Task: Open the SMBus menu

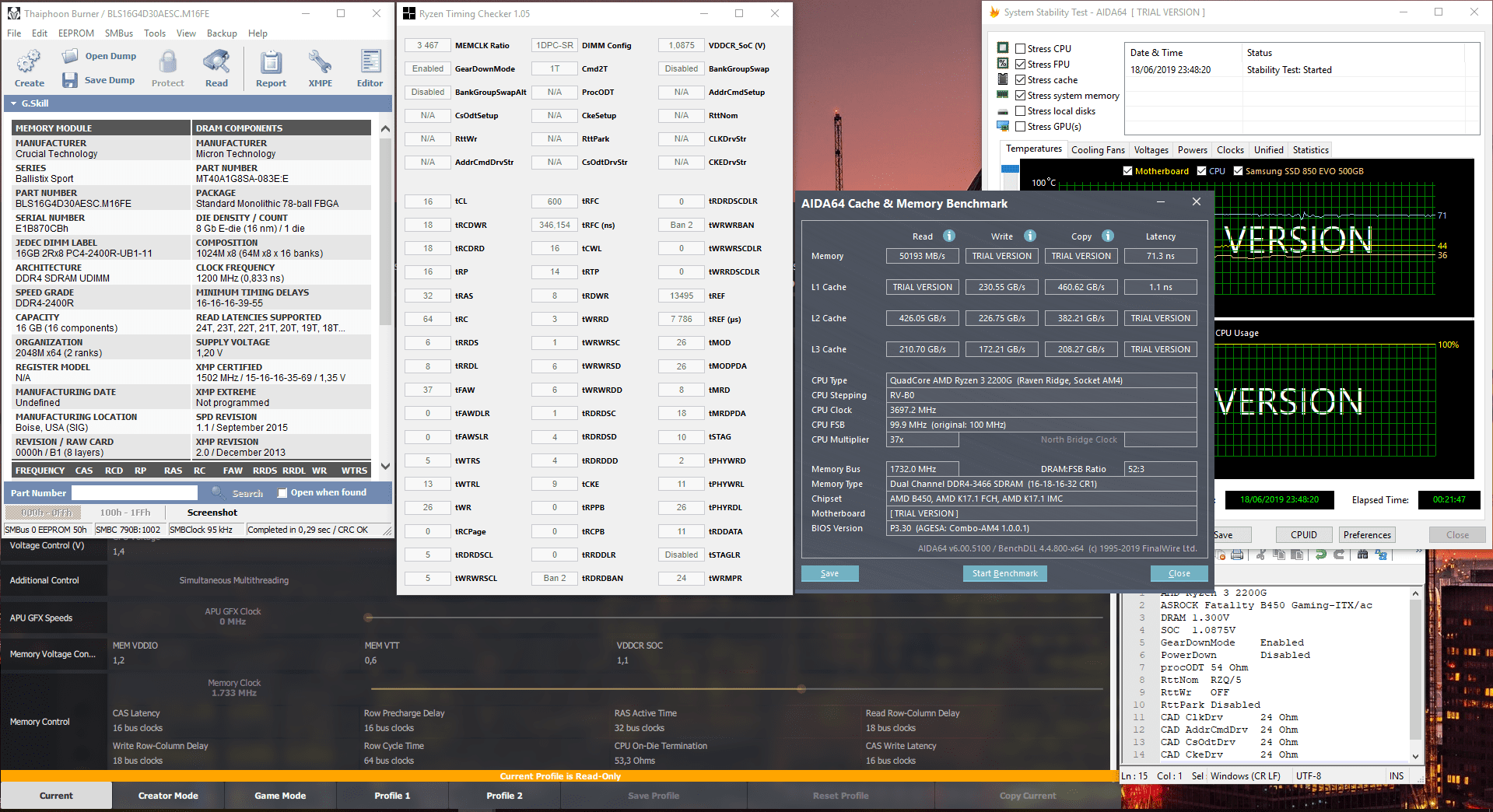Action: [x=119, y=33]
